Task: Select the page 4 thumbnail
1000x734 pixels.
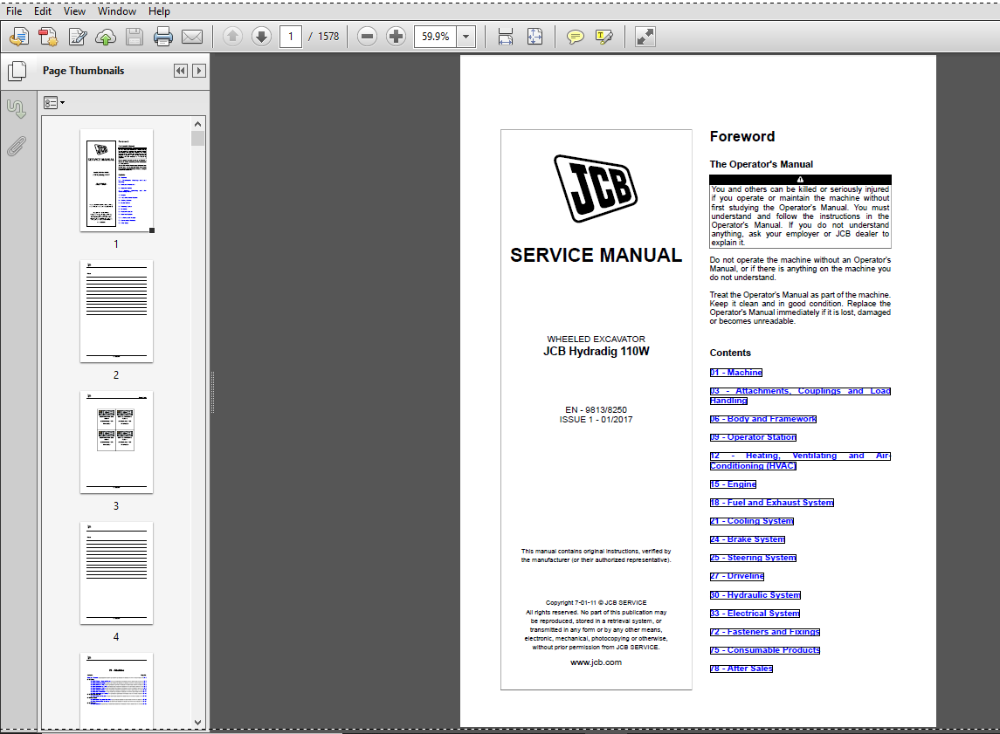Action: 117,573
